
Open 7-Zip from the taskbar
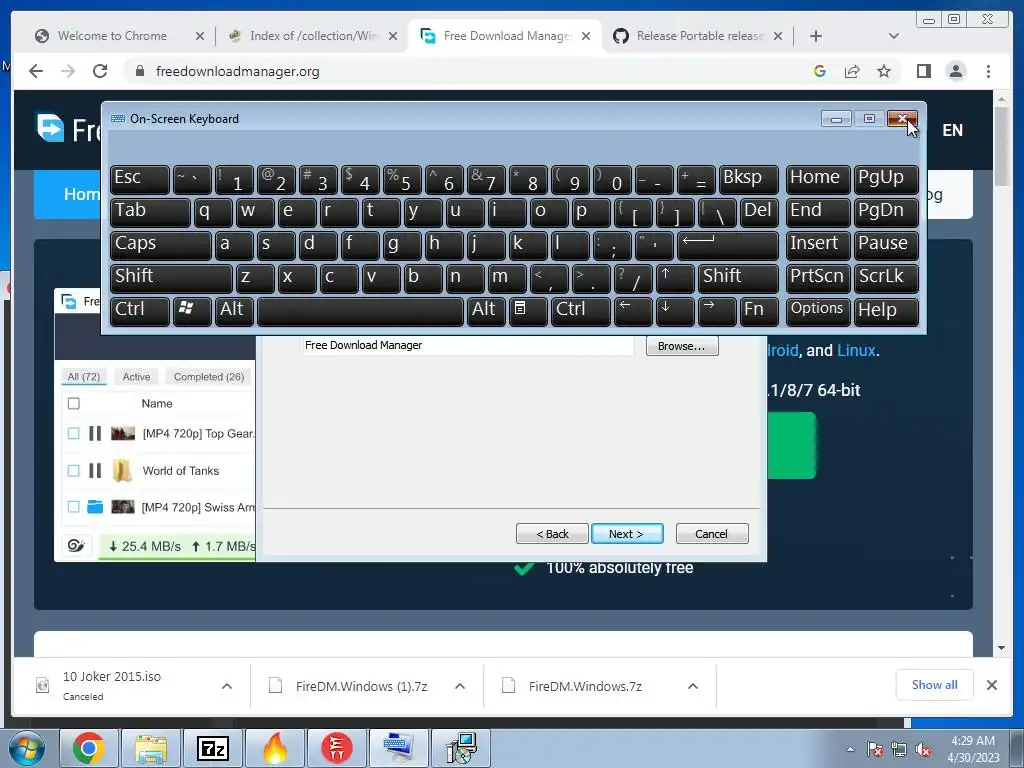[213, 748]
